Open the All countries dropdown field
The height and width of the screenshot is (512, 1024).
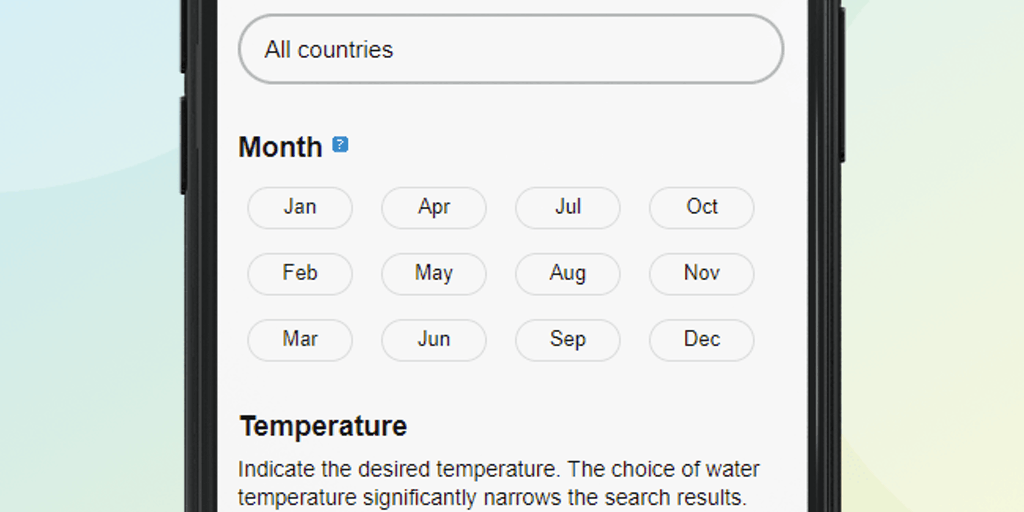click(x=510, y=49)
